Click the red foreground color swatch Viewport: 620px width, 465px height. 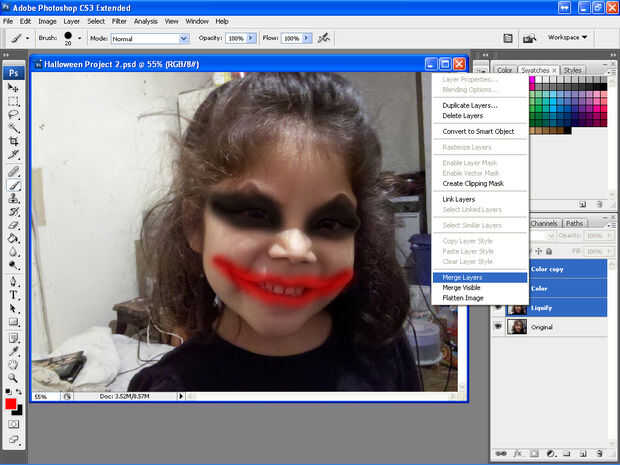pyautogui.click(x=10, y=403)
